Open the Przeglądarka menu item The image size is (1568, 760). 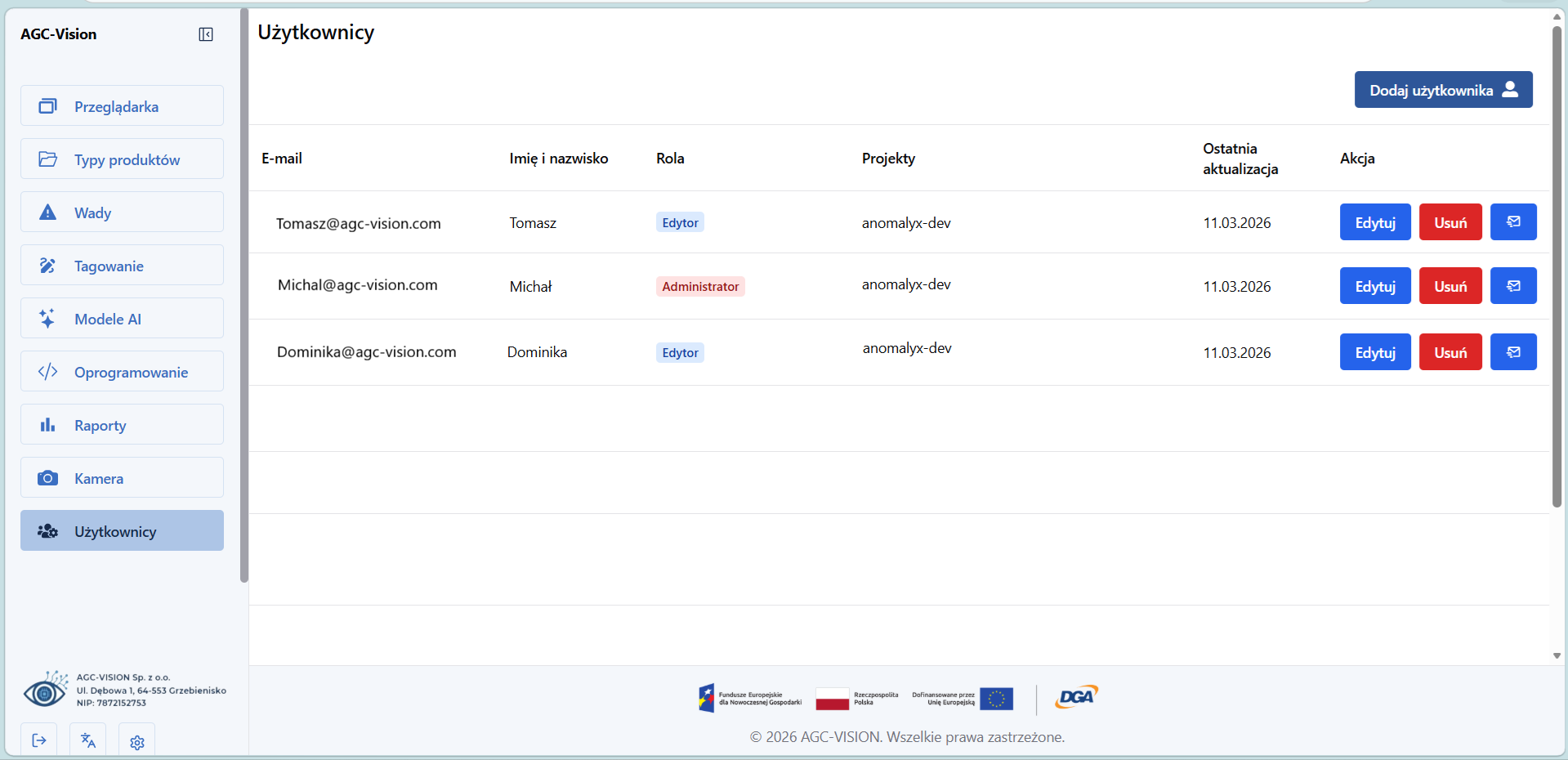coord(122,106)
